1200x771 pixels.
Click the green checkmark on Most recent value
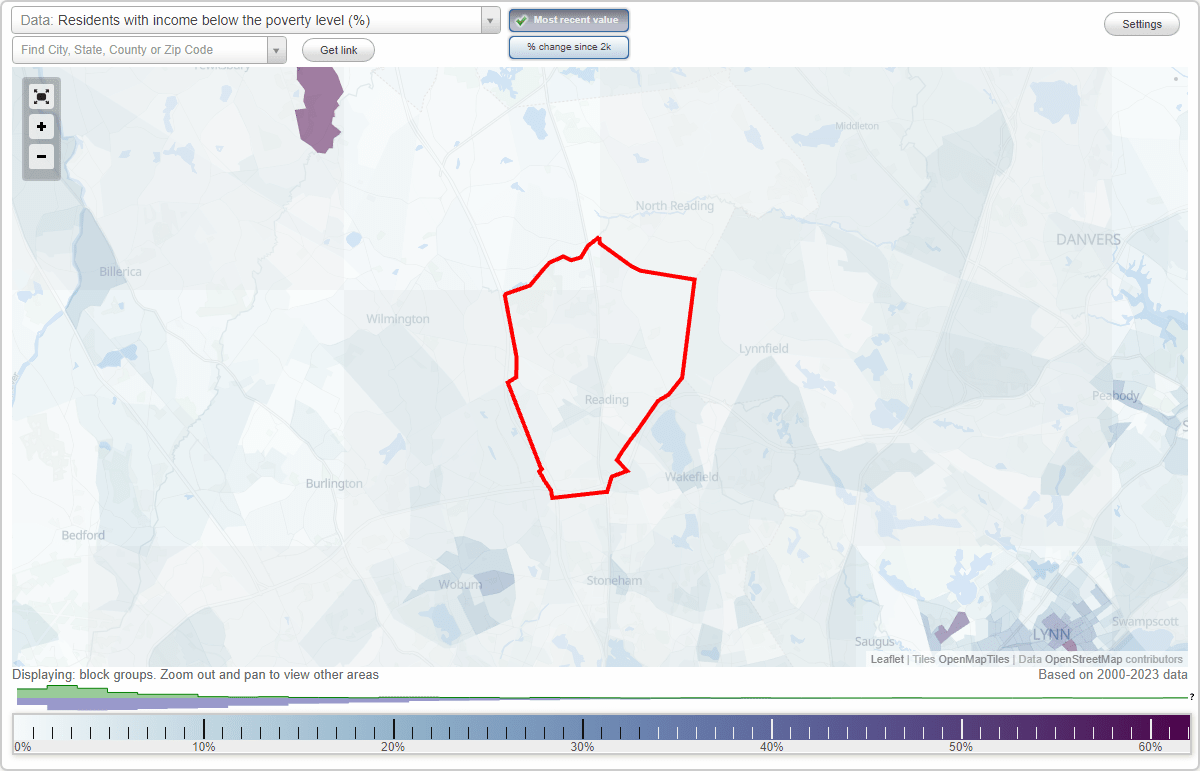[x=520, y=20]
